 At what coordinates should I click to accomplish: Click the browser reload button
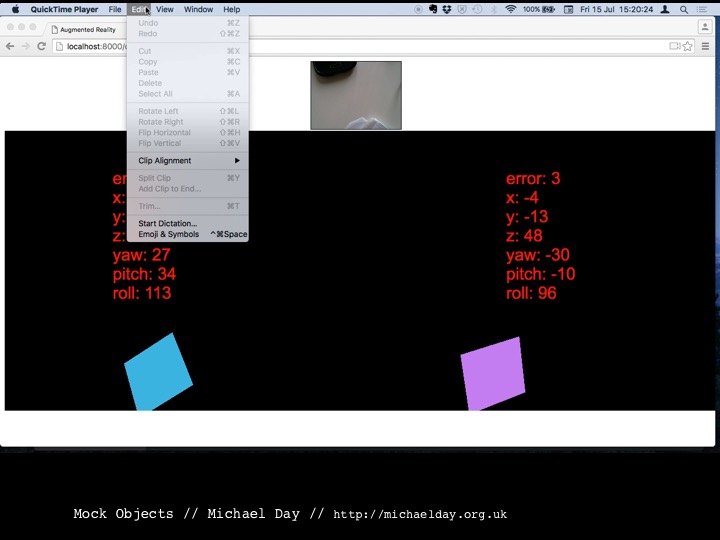point(41,46)
